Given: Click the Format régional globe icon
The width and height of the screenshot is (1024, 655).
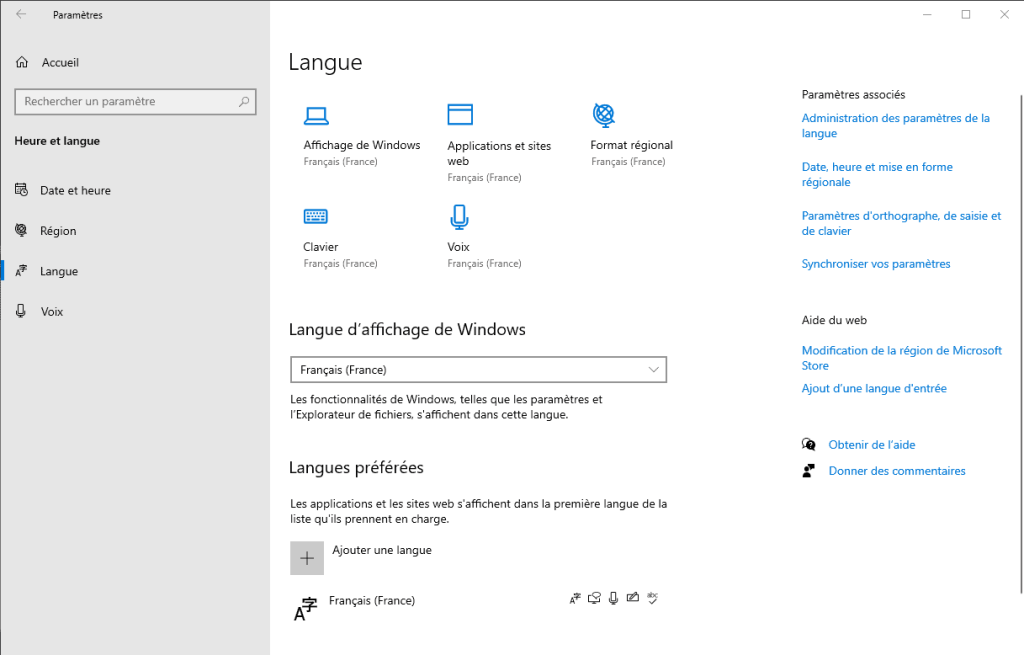Looking at the screenshot, I should [x=603, y=115].
